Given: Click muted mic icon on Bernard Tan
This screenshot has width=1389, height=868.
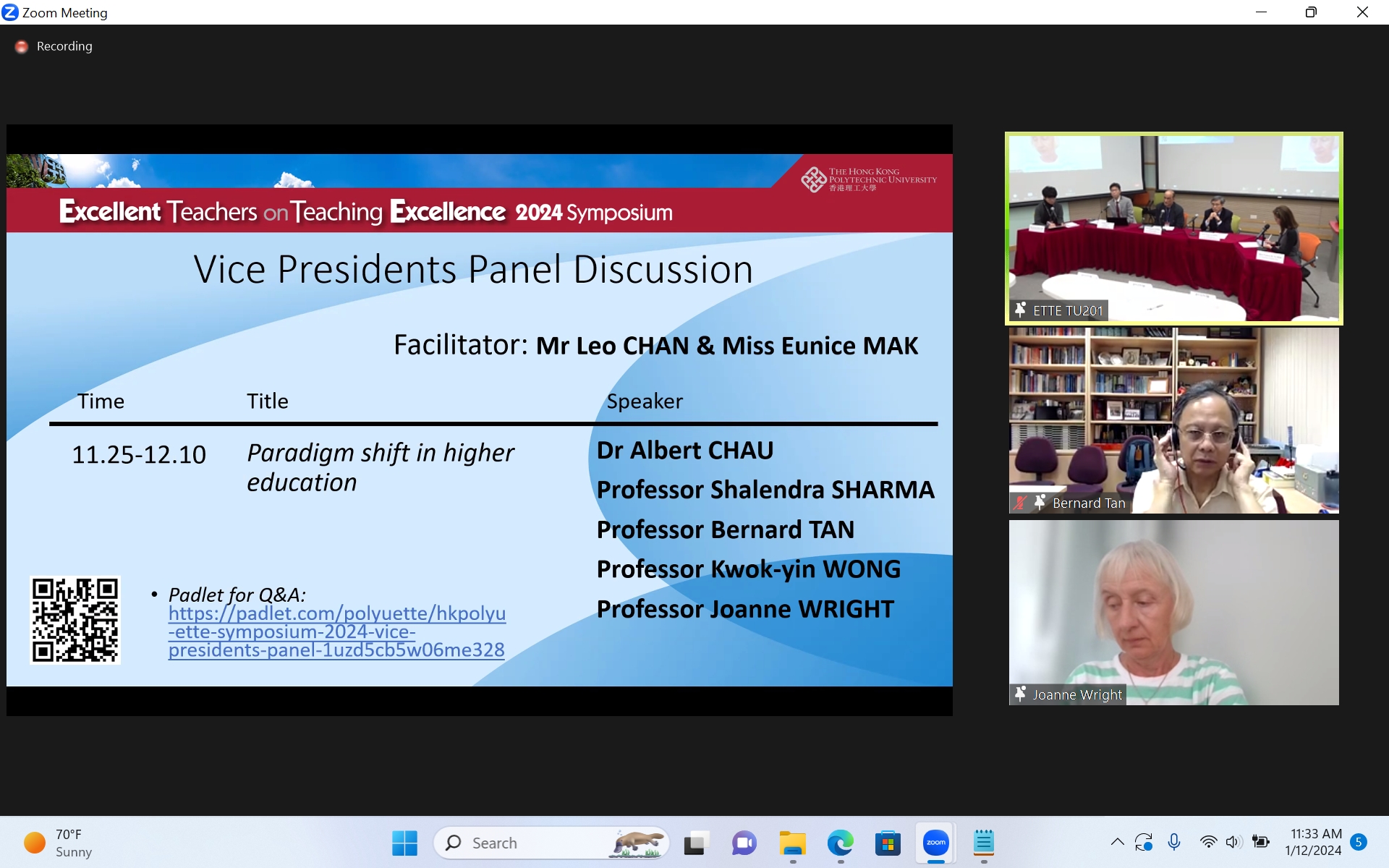Looking at the screenshot, I should 1020,503.
